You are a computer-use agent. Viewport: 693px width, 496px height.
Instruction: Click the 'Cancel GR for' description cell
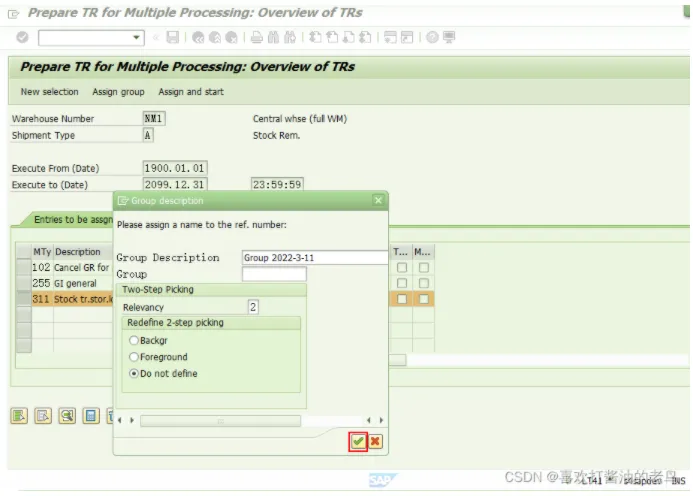[83, 267]
